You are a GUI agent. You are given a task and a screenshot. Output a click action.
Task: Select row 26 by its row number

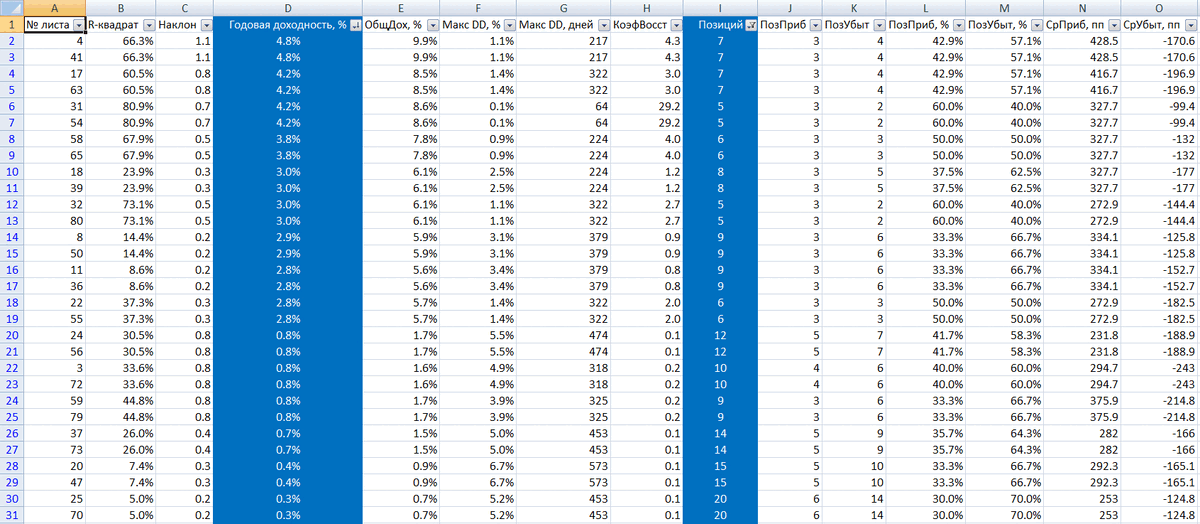(10, 433)
